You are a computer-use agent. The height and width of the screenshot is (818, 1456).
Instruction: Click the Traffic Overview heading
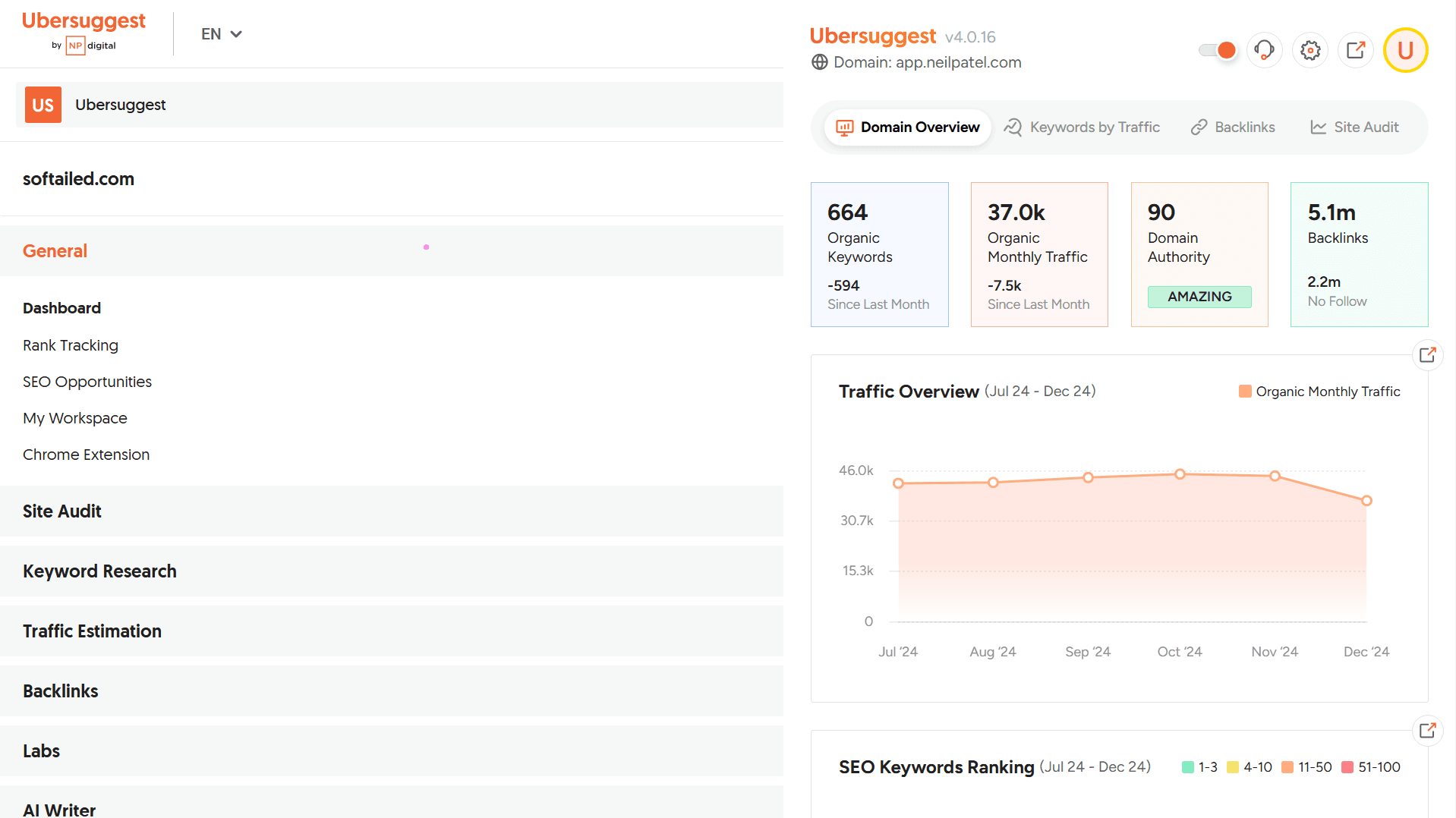[x=909, y=392]
